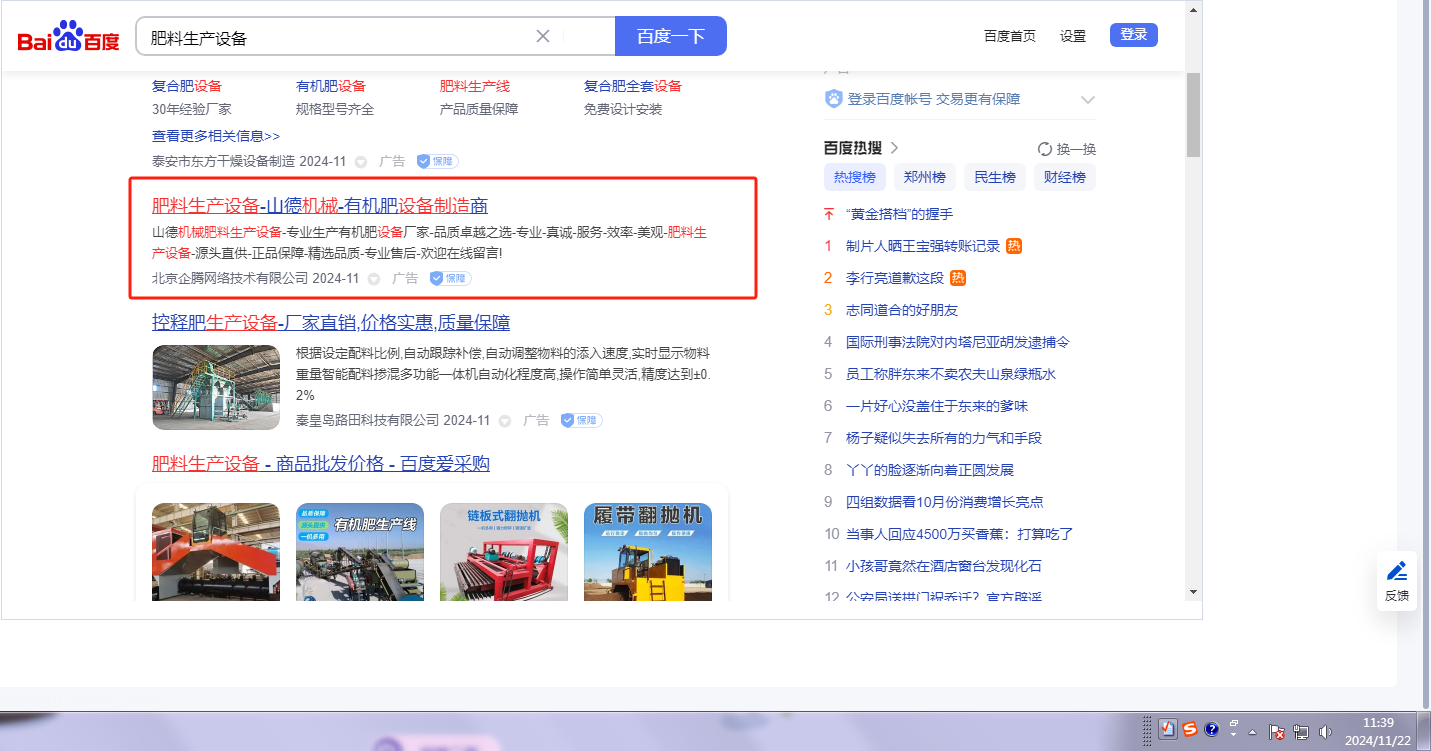Image resolution: width=1431 pixels, height=751 pixels.
Task: Click the 履带翻抛机 product thumbnail
Action: pos(647,551)
